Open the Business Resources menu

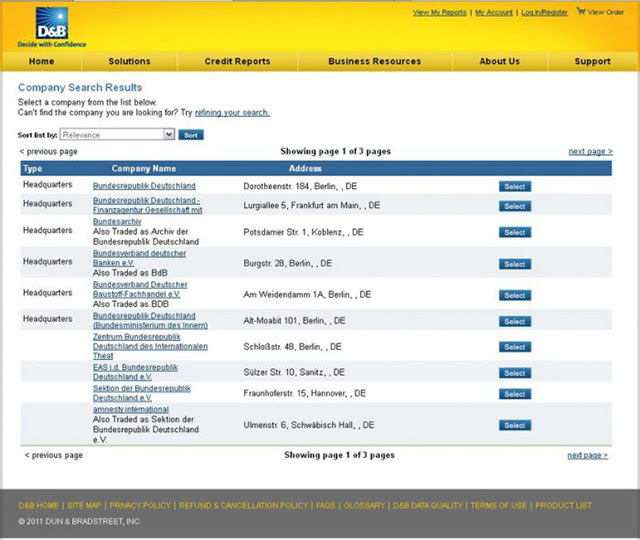[x=375, y=61]
